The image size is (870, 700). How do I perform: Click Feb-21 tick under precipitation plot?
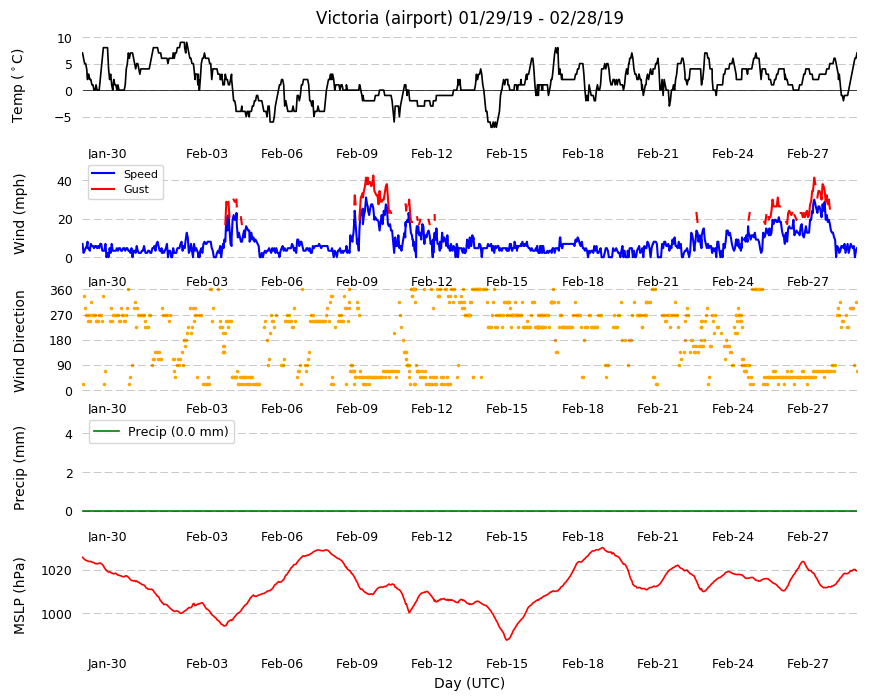657,536
